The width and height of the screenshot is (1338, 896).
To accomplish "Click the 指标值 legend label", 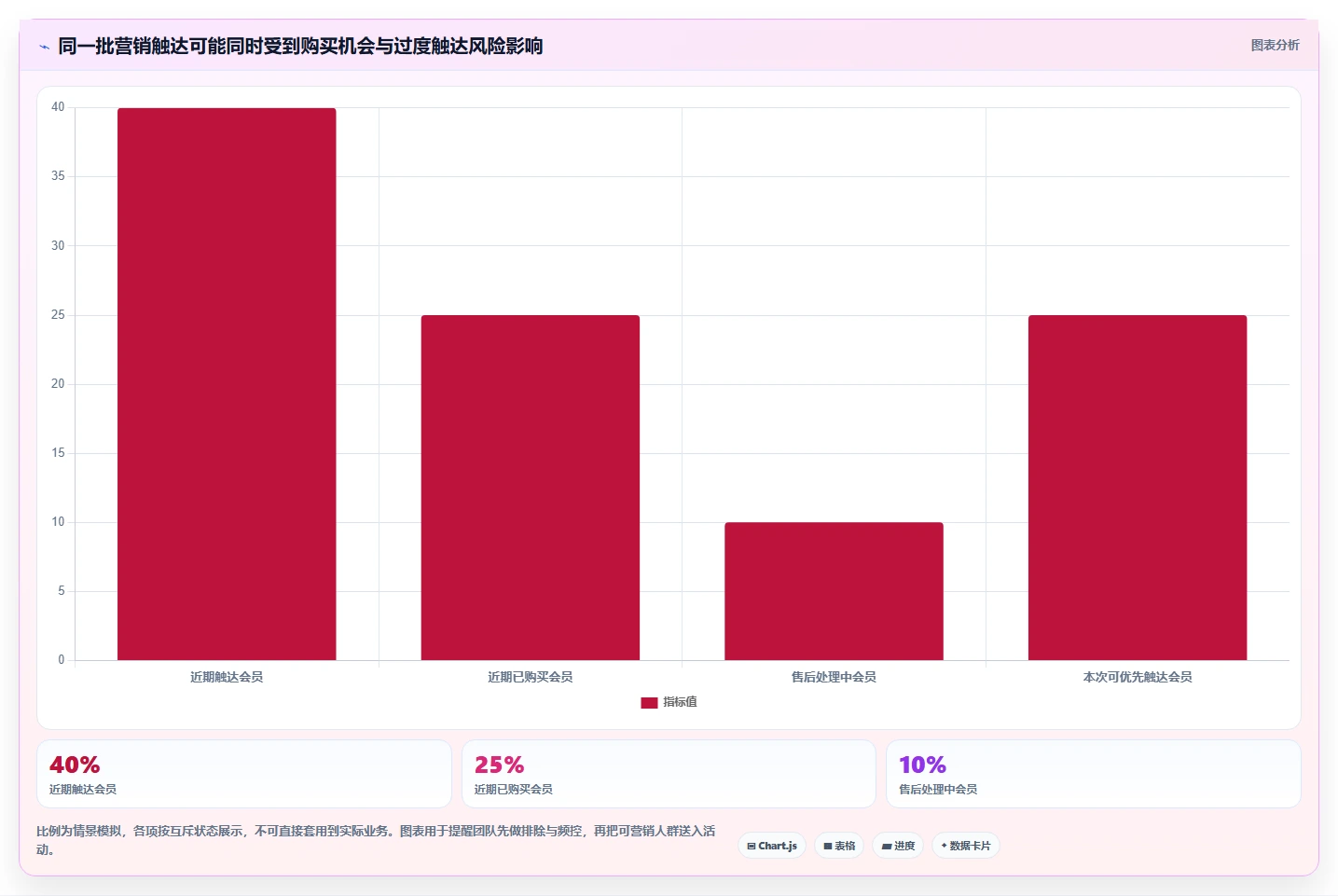I will coord(680,702).
